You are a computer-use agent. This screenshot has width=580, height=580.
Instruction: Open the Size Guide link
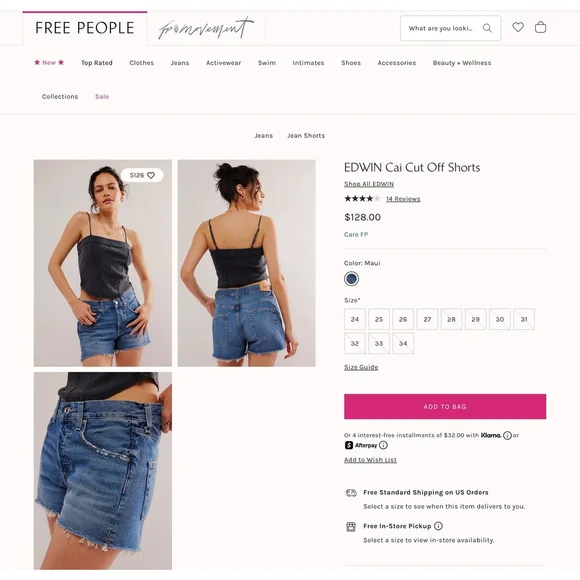click(361, 367)
